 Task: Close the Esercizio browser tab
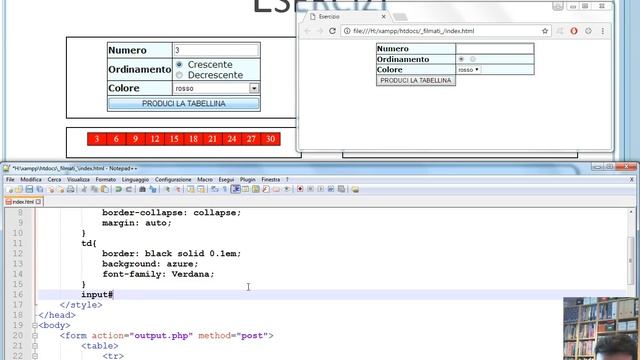point(383,17)
